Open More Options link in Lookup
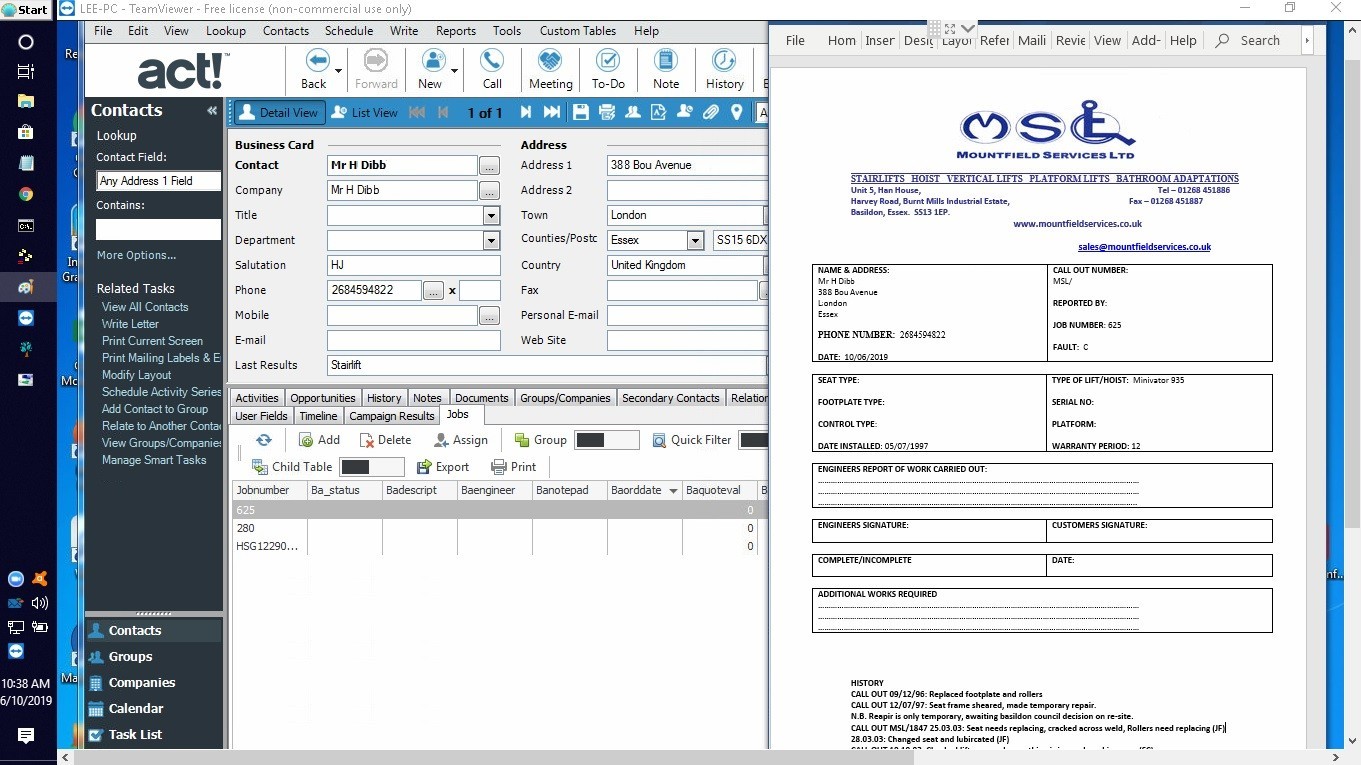 pos(136,255)
